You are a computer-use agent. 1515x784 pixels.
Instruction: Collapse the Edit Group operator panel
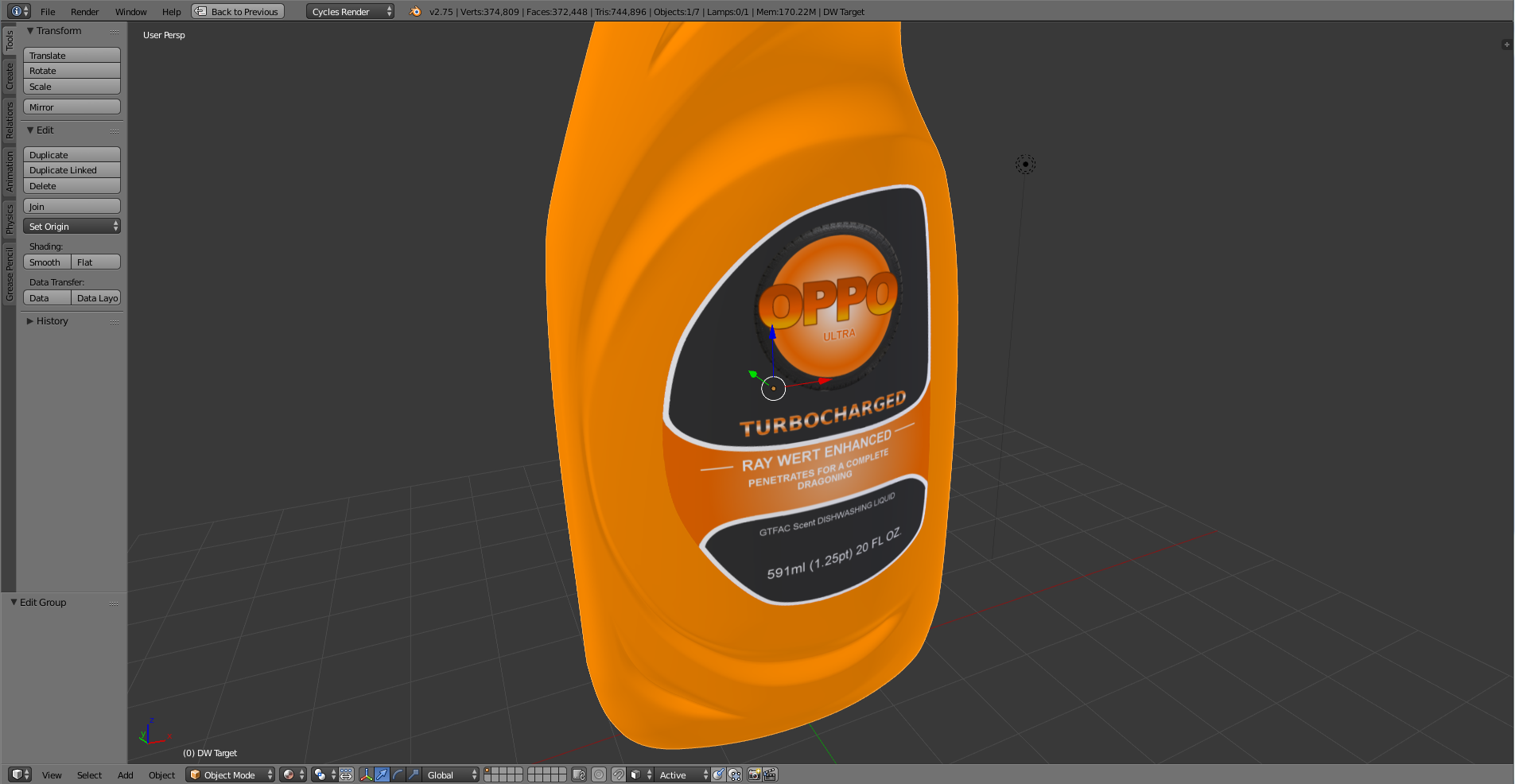14,603
